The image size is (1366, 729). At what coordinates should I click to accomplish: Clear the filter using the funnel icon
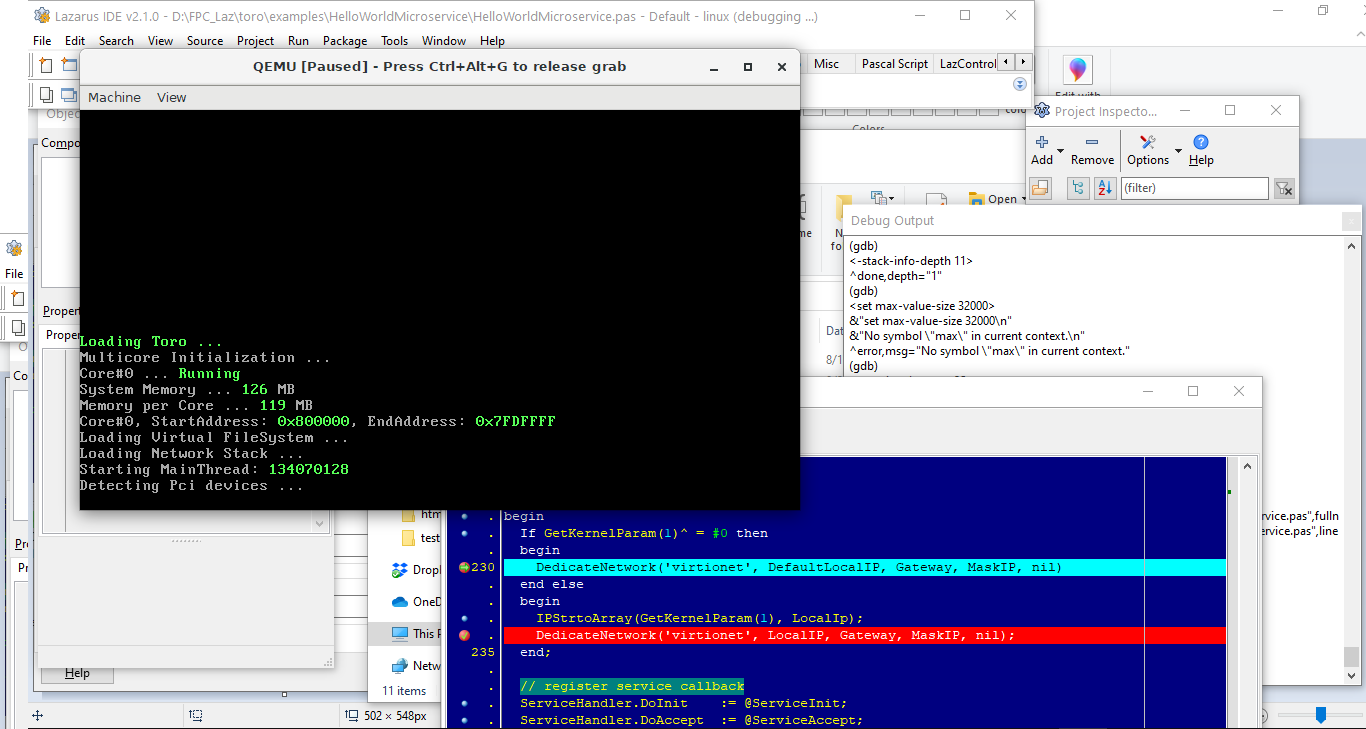click(x=1284, y=188)
